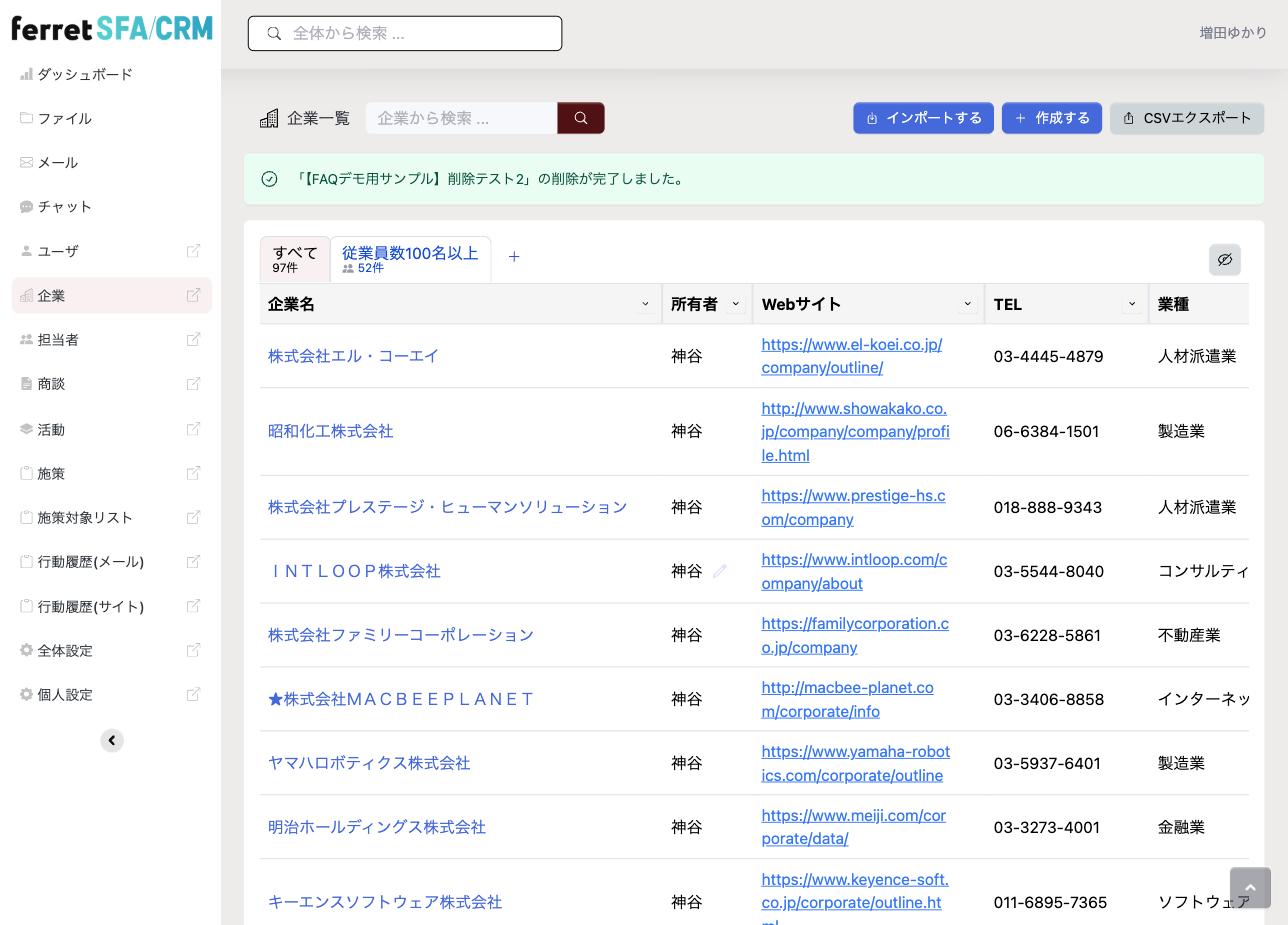
Task: Open external link icon next to 商談
Action: (194, 383)
